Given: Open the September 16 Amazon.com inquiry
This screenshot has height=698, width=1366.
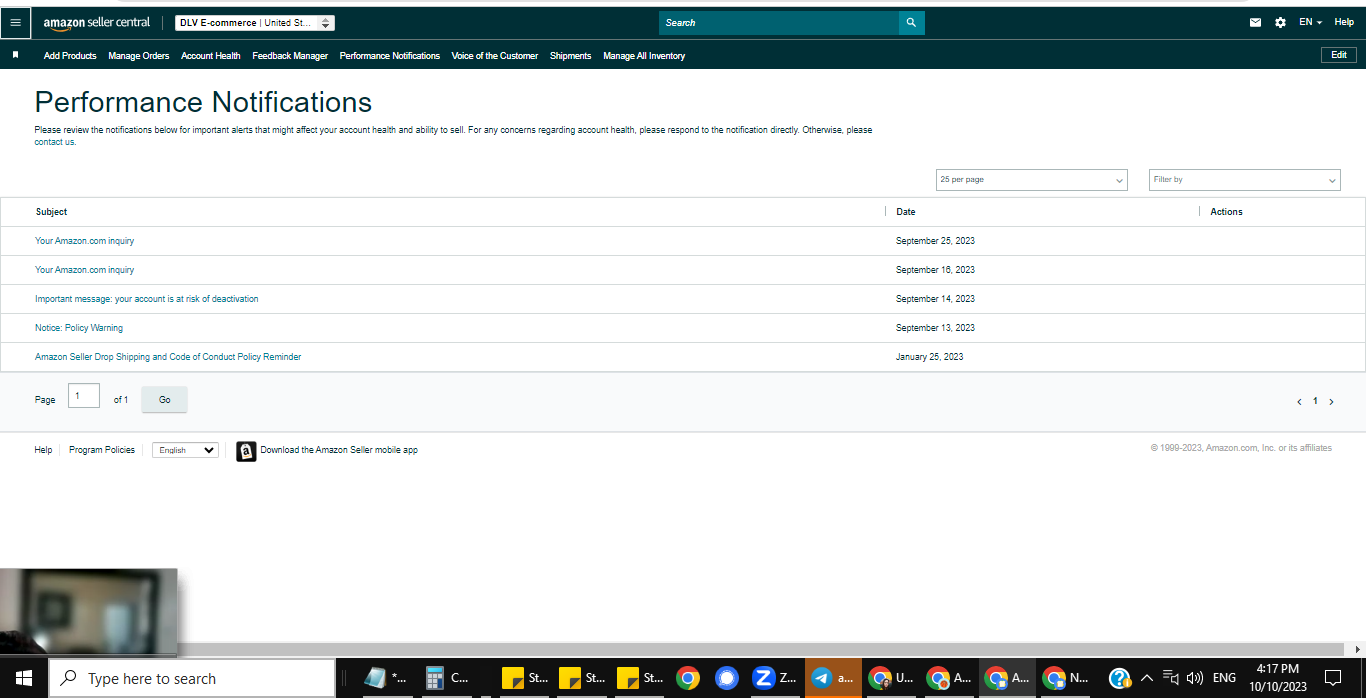Looking at the screenshot, I should pos(85,270).
